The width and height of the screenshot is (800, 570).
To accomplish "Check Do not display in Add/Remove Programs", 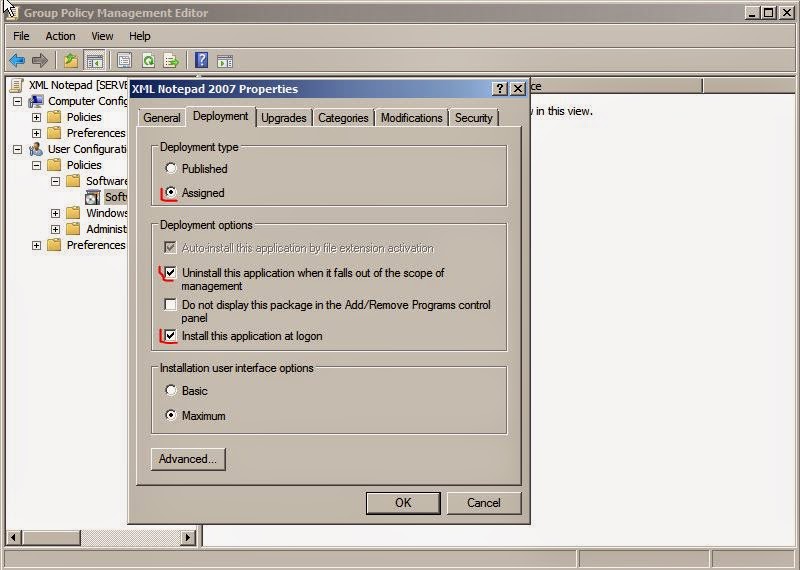I will pyautogui.click(x=170, y=305).
